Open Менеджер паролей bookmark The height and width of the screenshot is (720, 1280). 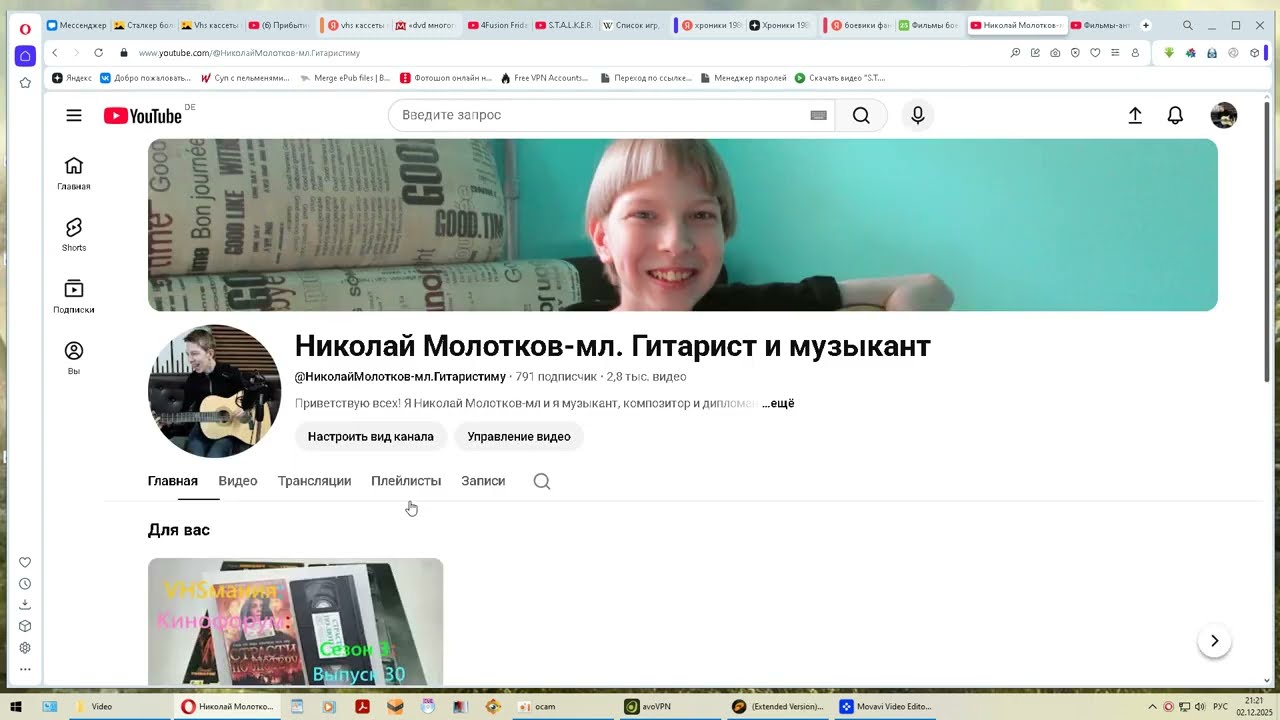click(x=744, y=77)
